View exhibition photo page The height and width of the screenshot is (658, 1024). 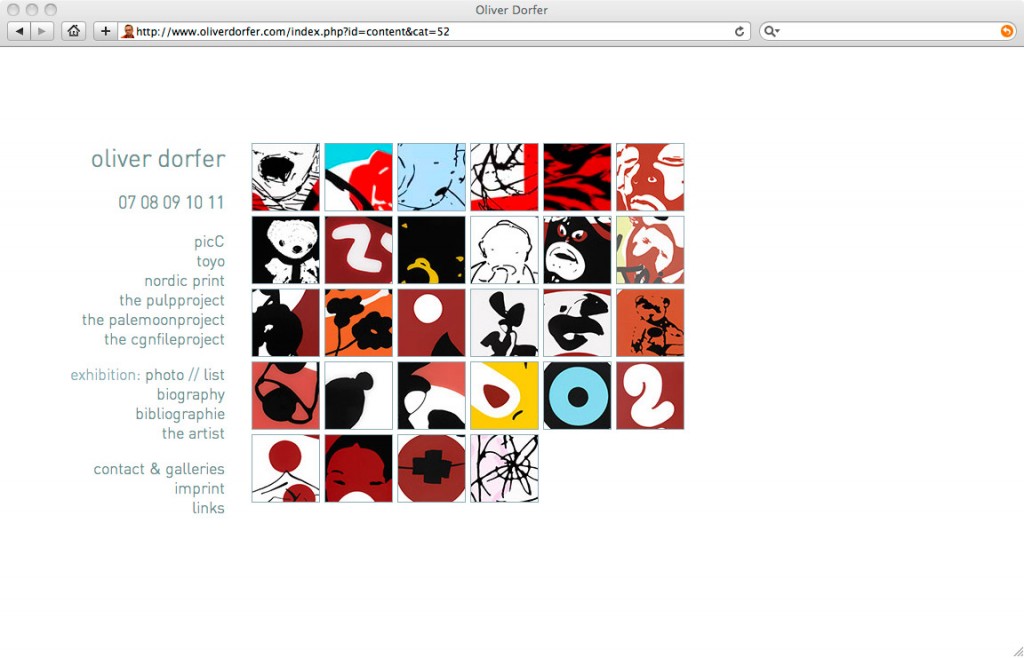[165, 375]
